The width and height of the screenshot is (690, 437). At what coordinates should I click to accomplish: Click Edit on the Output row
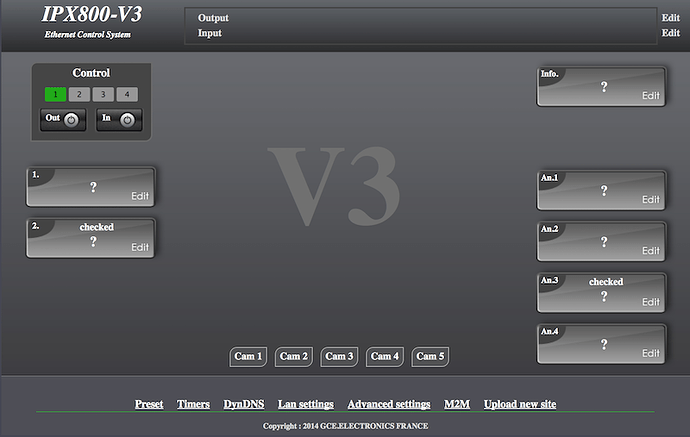click(x=671, y=18)
